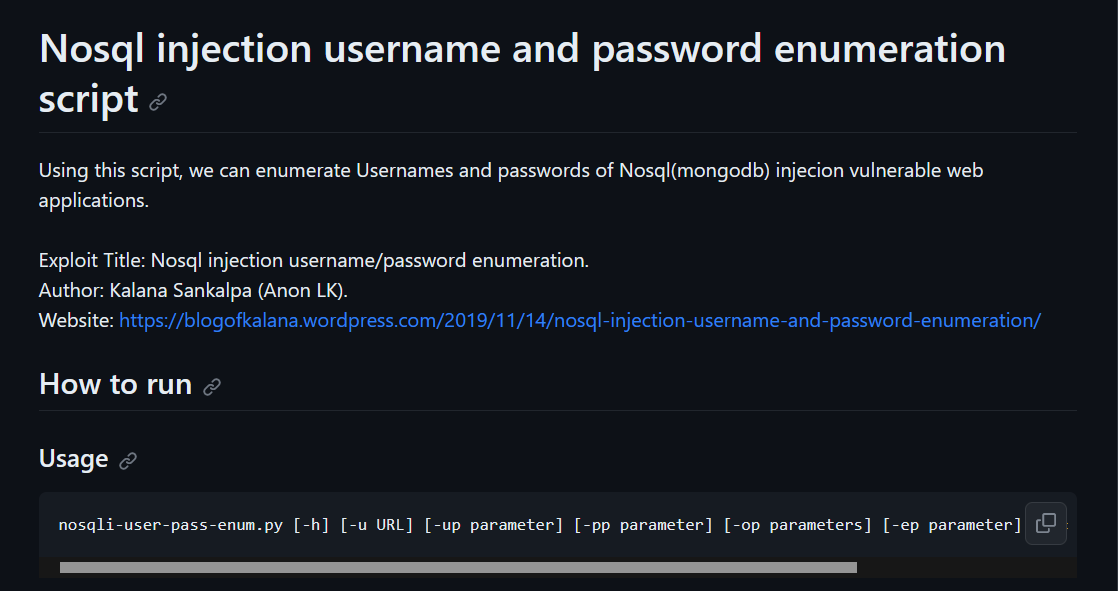Click the [-up parameter] option in code
The image size is (1118, 591).
pos(493,525)
